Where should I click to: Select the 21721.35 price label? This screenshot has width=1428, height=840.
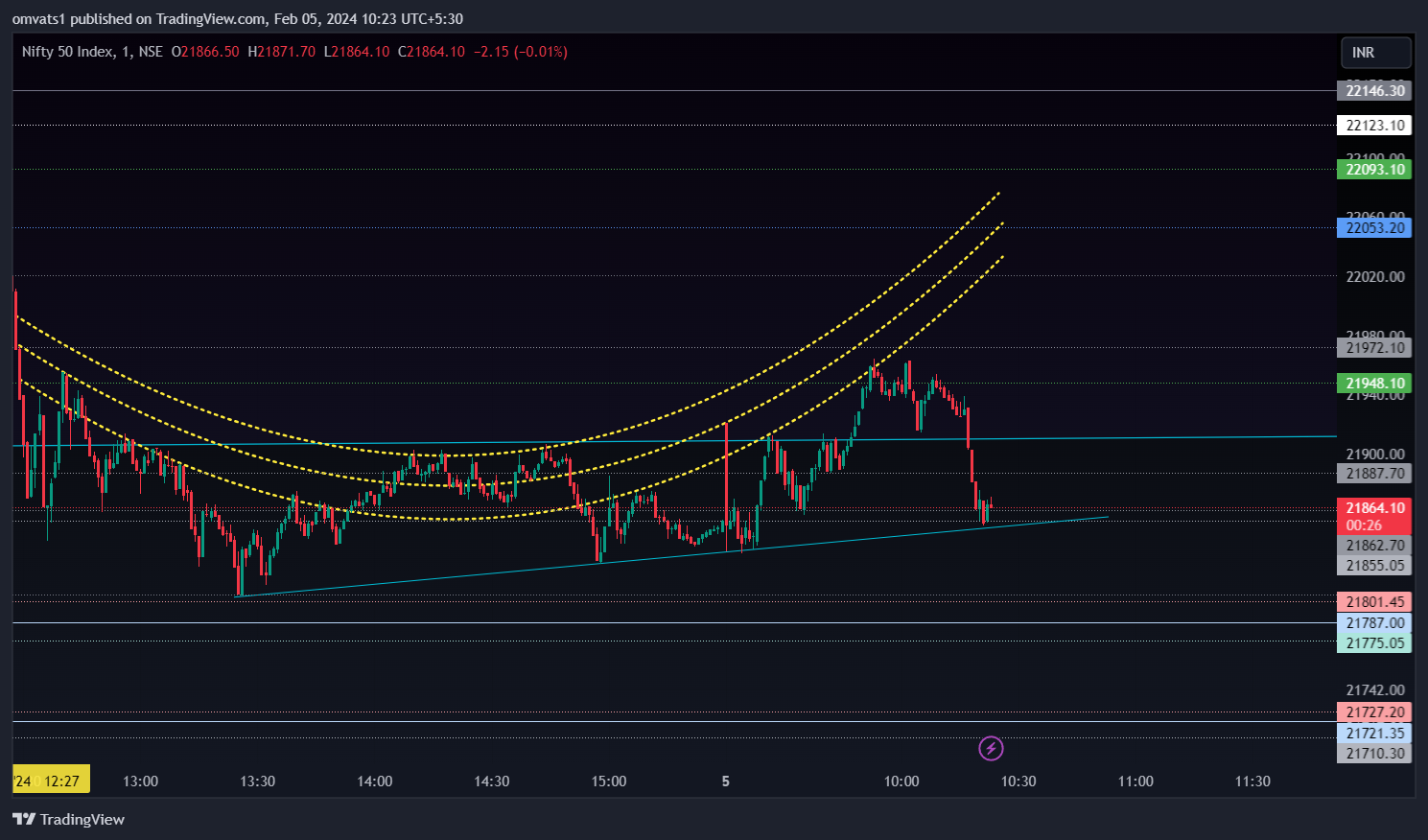tap(1374, 734)
